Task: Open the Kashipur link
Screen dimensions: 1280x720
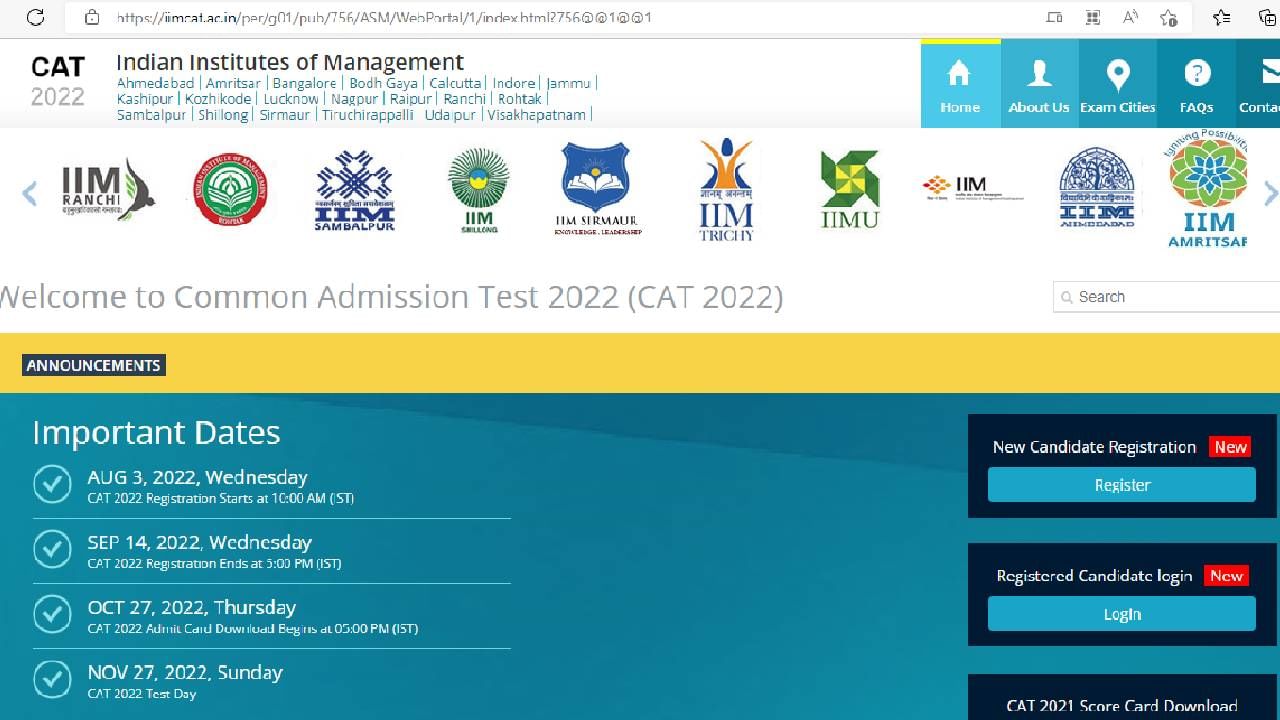Action: 145,99
